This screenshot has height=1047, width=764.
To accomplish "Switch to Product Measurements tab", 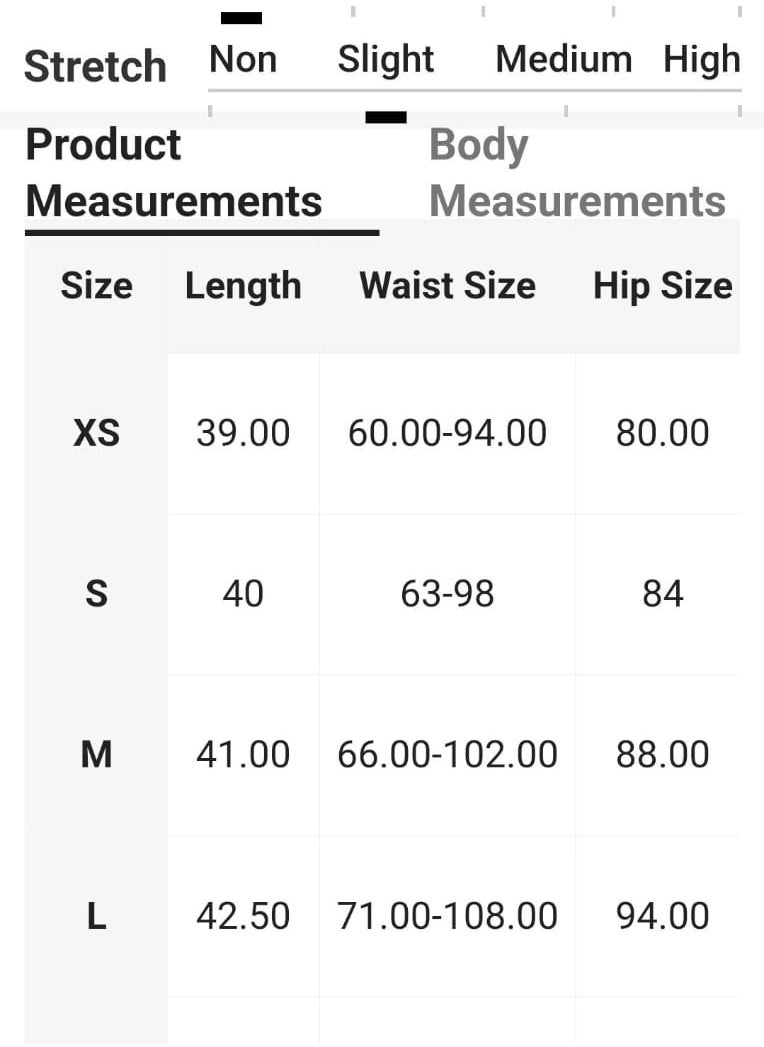I will 174,173.
